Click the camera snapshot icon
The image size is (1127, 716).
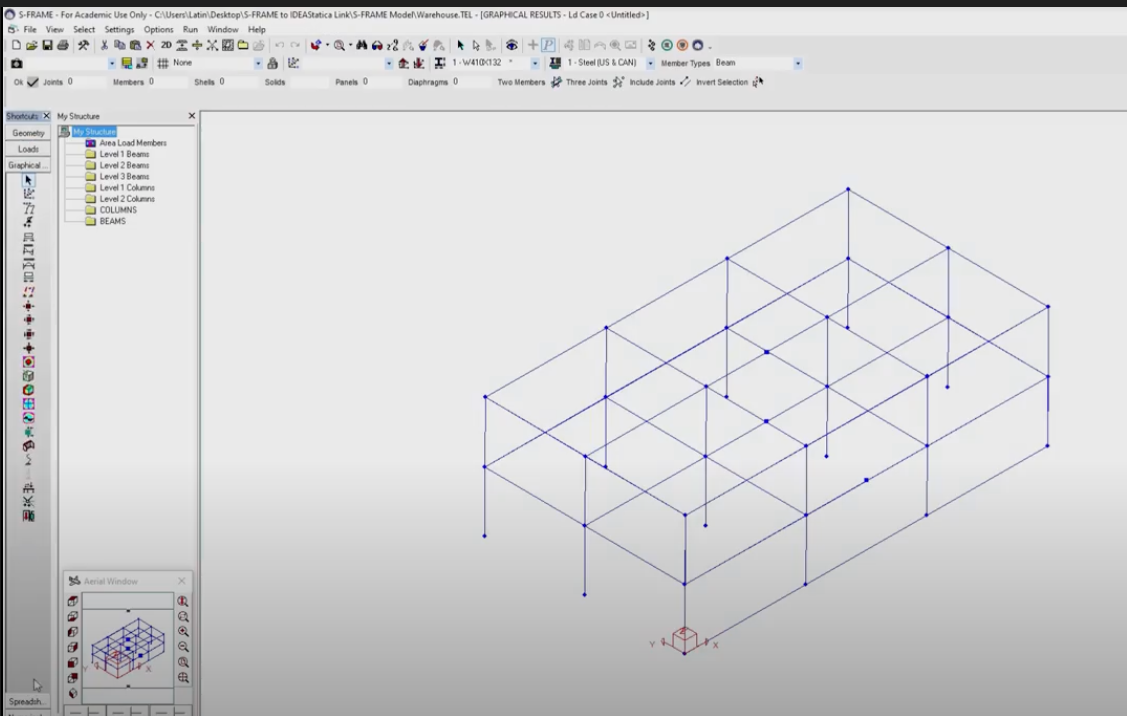[x=17, y=63]
